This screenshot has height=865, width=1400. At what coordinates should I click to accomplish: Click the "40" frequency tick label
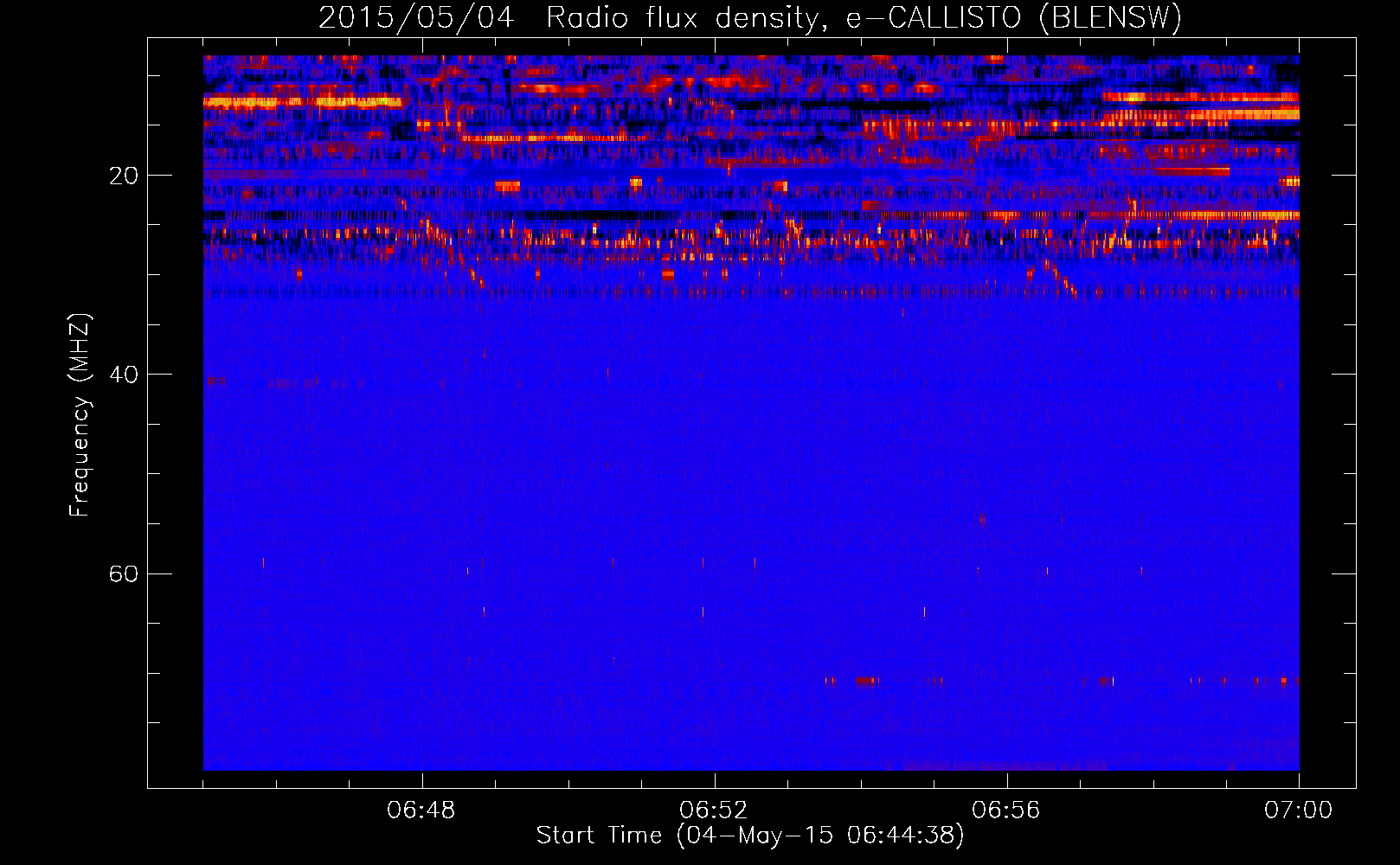(x=124, y=375)
